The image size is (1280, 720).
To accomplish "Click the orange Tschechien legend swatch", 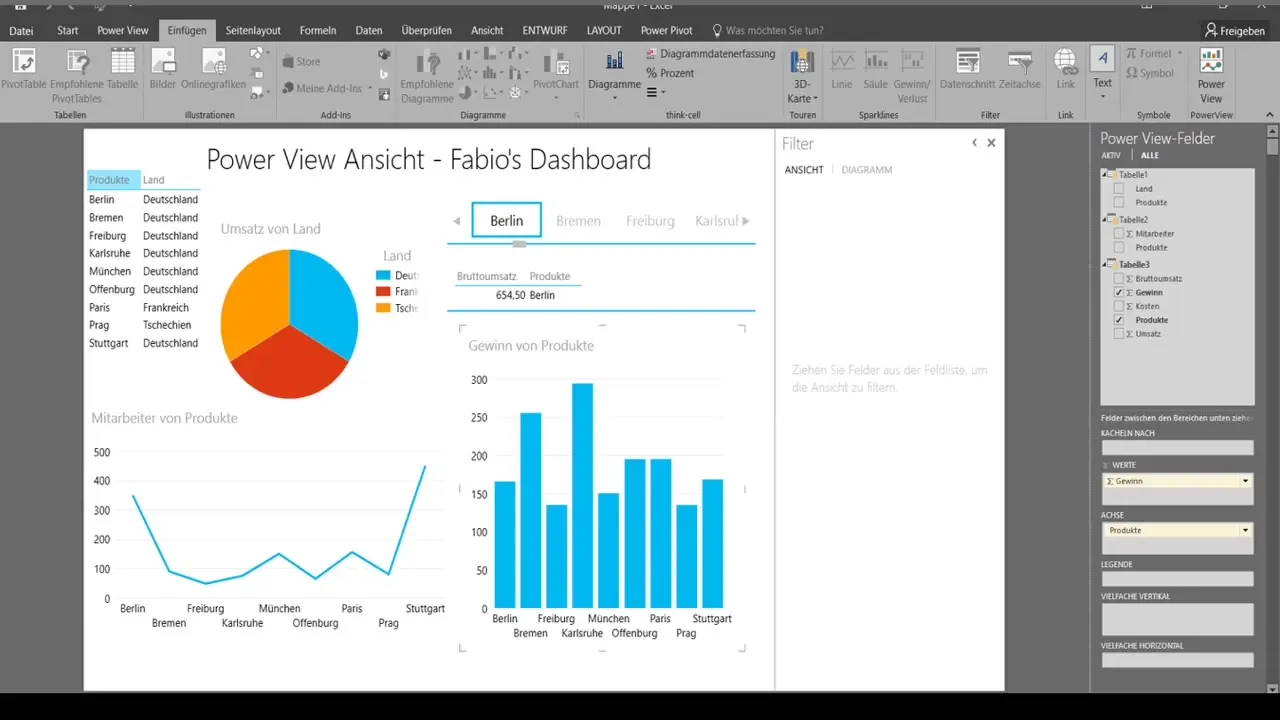I will pyautogui.click(x=383, y=308).
